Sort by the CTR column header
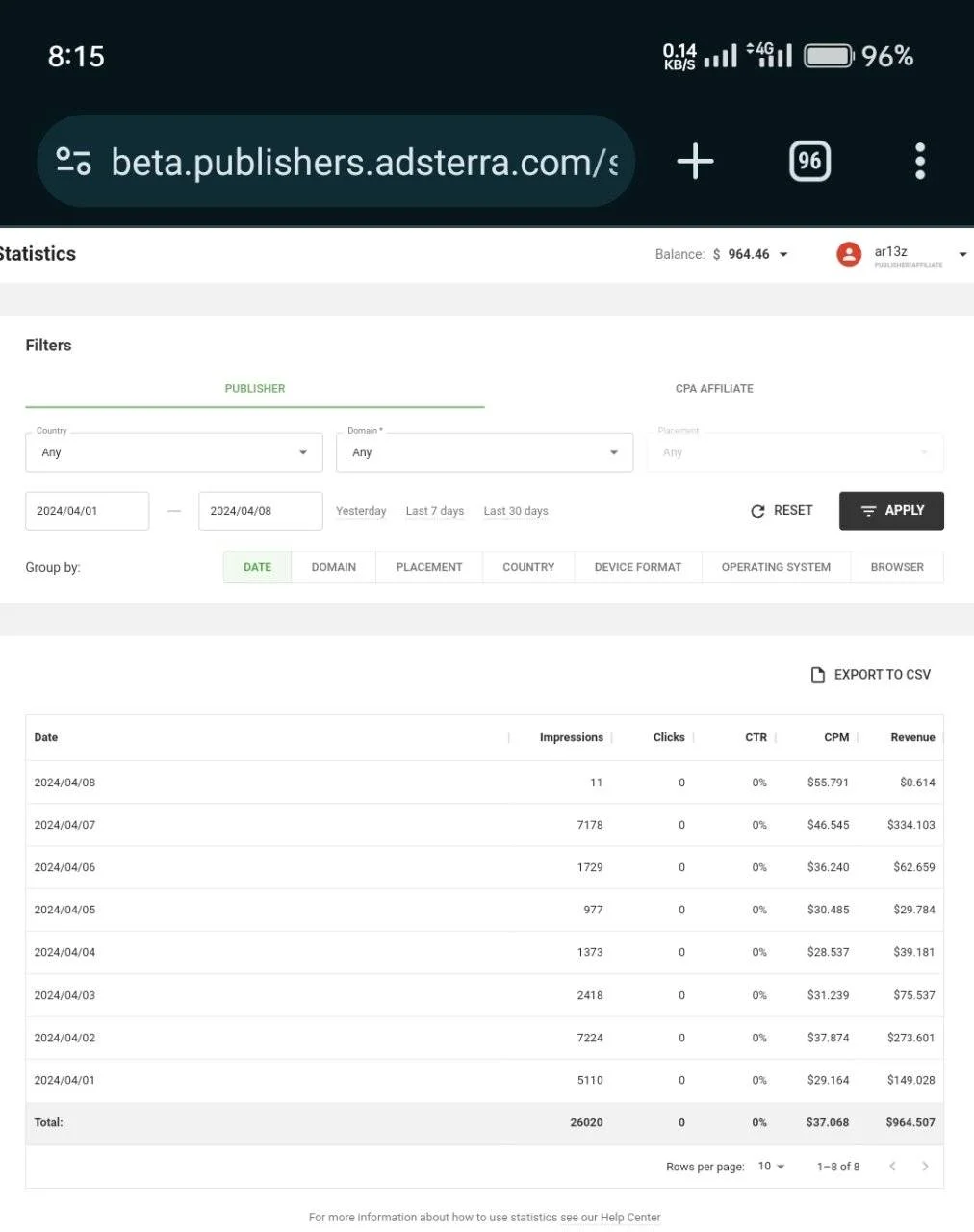 (756, 737)
